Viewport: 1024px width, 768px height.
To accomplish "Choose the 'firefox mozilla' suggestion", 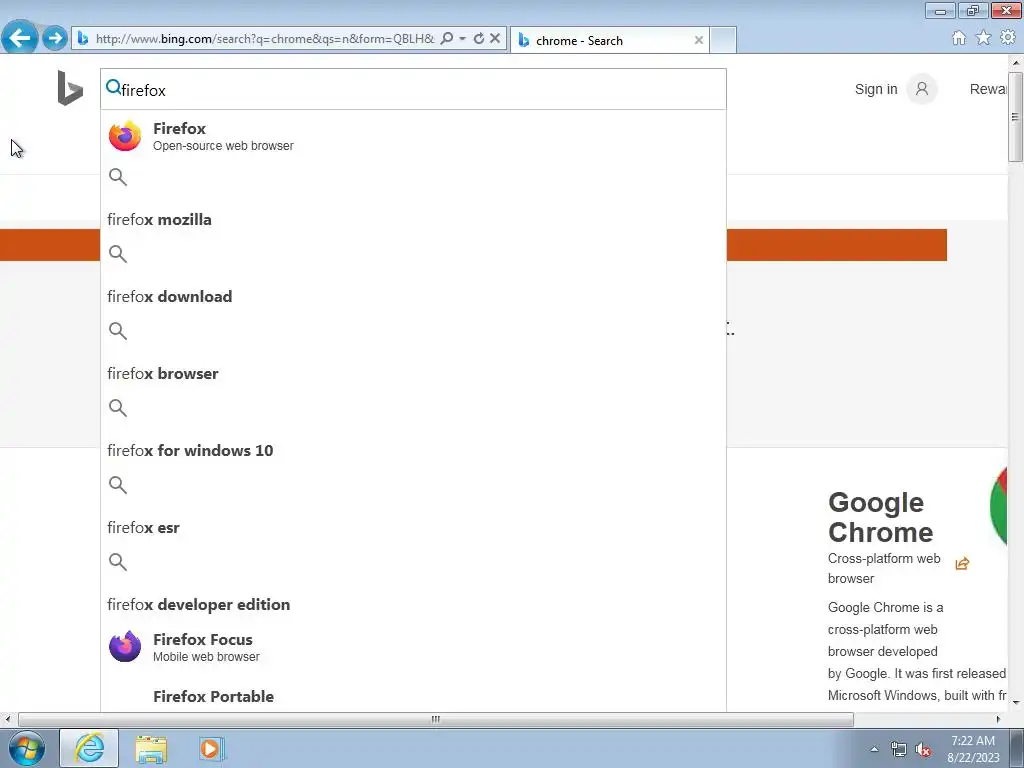I will [159, 219].
